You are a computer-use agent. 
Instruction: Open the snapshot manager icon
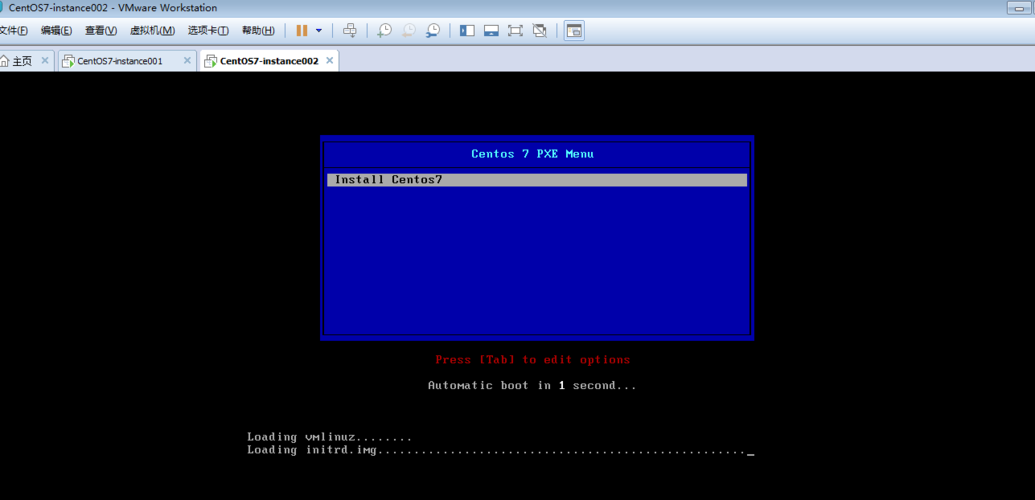432,31
